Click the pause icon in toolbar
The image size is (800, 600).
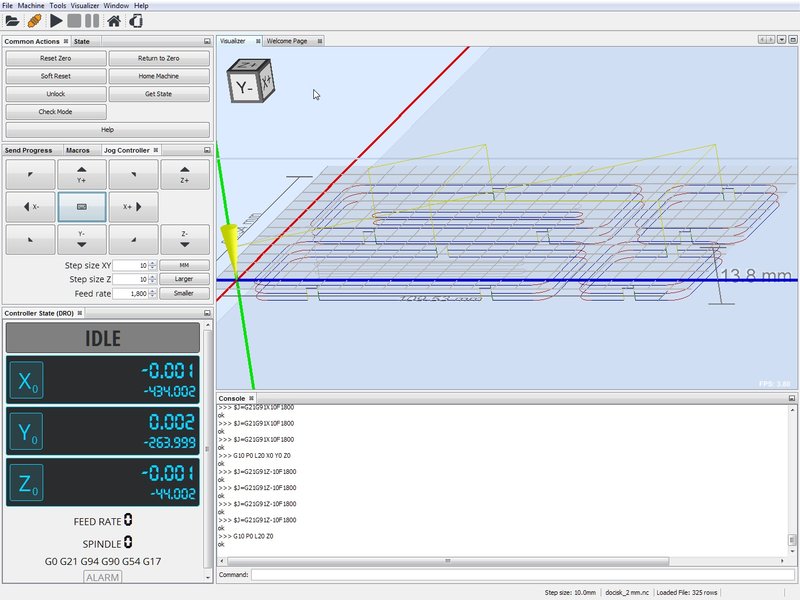point(92,21)
